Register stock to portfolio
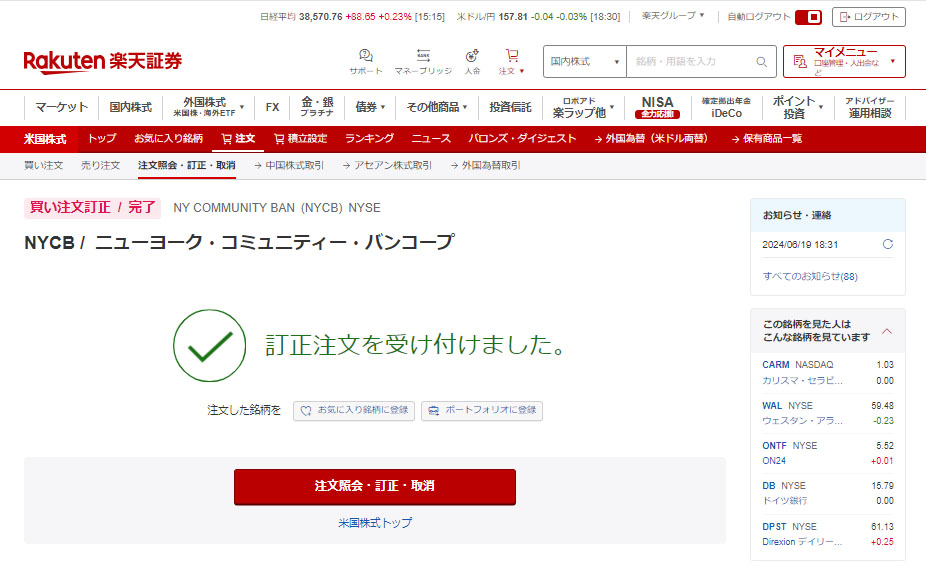926x569 pixels. (482, 410)
